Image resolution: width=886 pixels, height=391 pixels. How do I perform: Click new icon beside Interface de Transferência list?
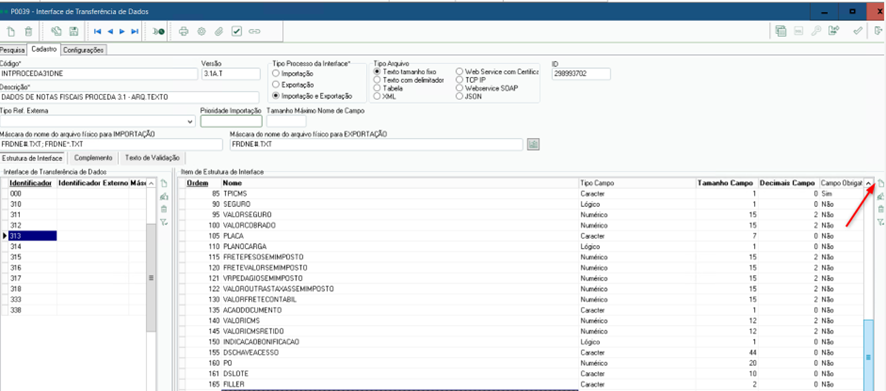tap(164, 184)
